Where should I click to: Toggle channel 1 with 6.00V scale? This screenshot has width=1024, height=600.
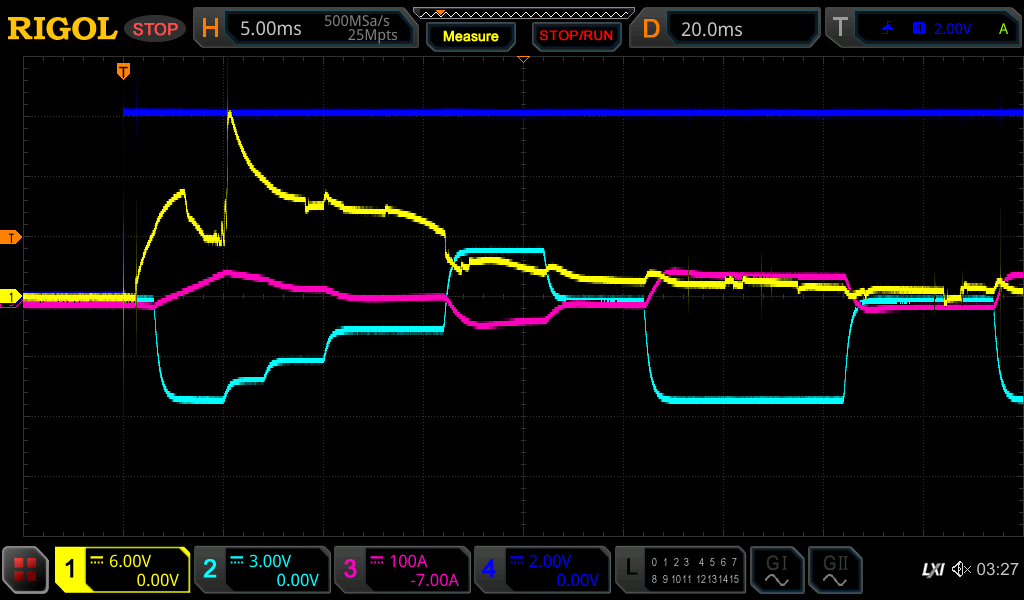[x=123, y=570]
